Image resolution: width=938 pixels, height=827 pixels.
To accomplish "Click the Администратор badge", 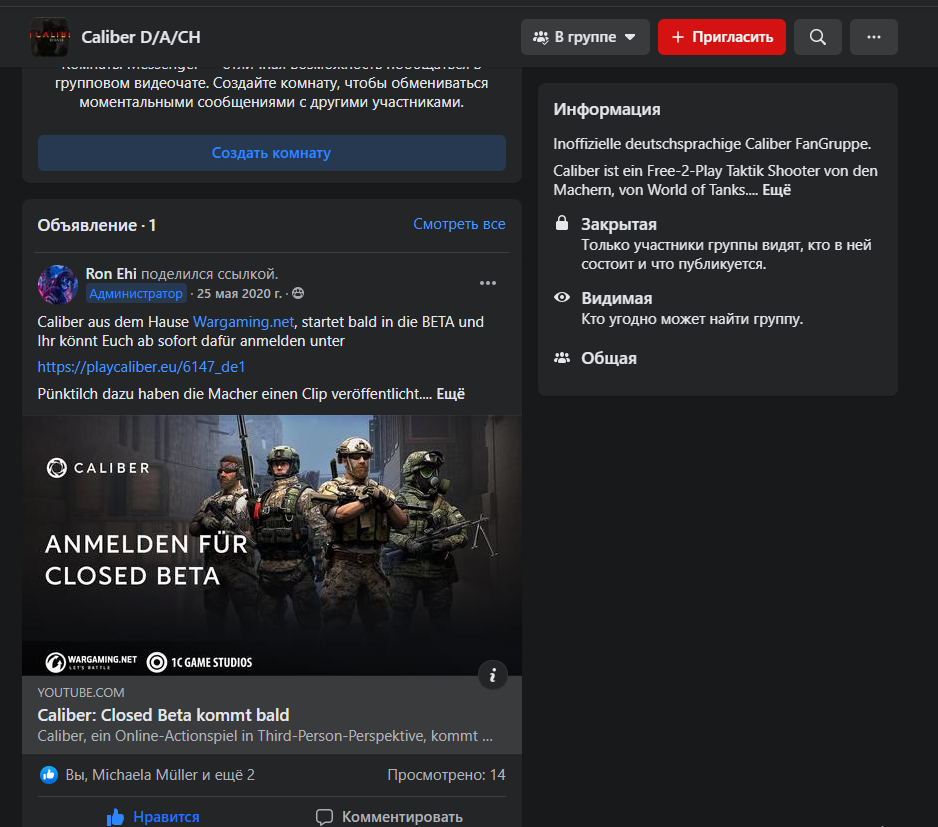I will click(x=136, y=293).
